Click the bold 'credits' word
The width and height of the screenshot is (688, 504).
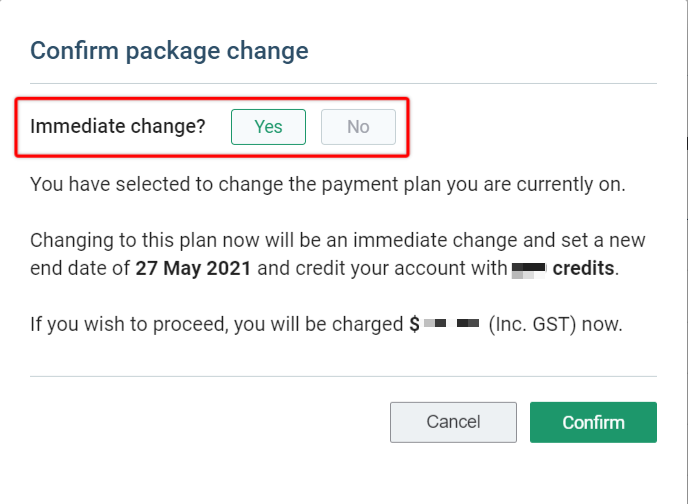584,270
